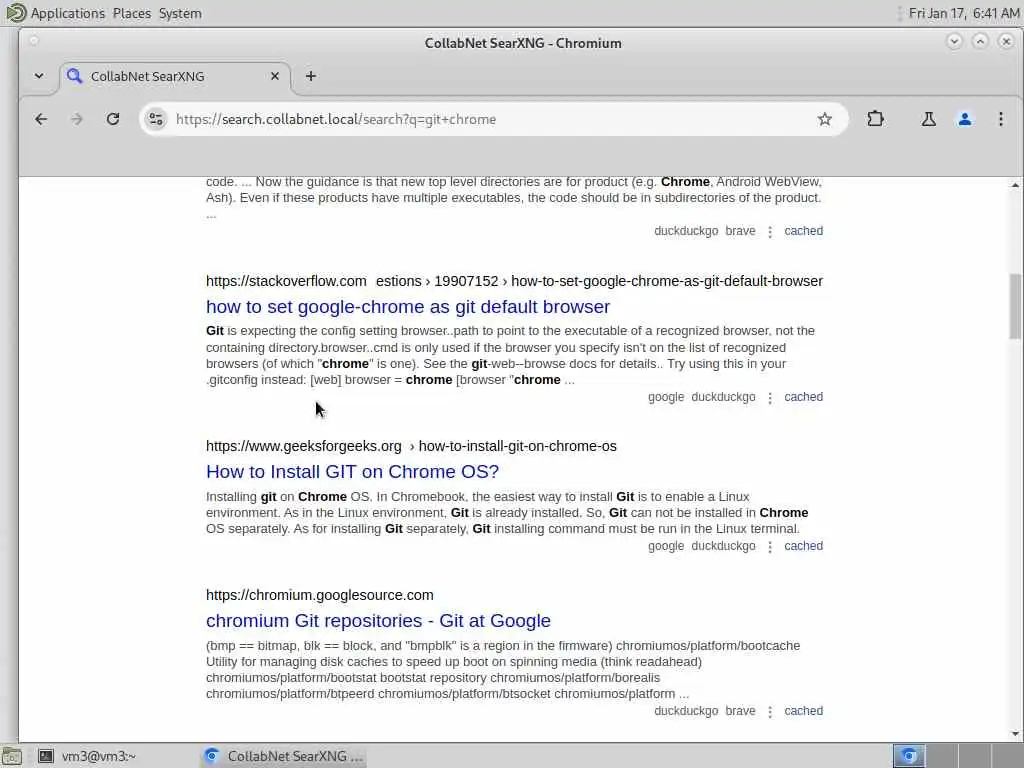Screen dimensions: 1024x768
Task: Reload the search results page
Action: (113, 119)
